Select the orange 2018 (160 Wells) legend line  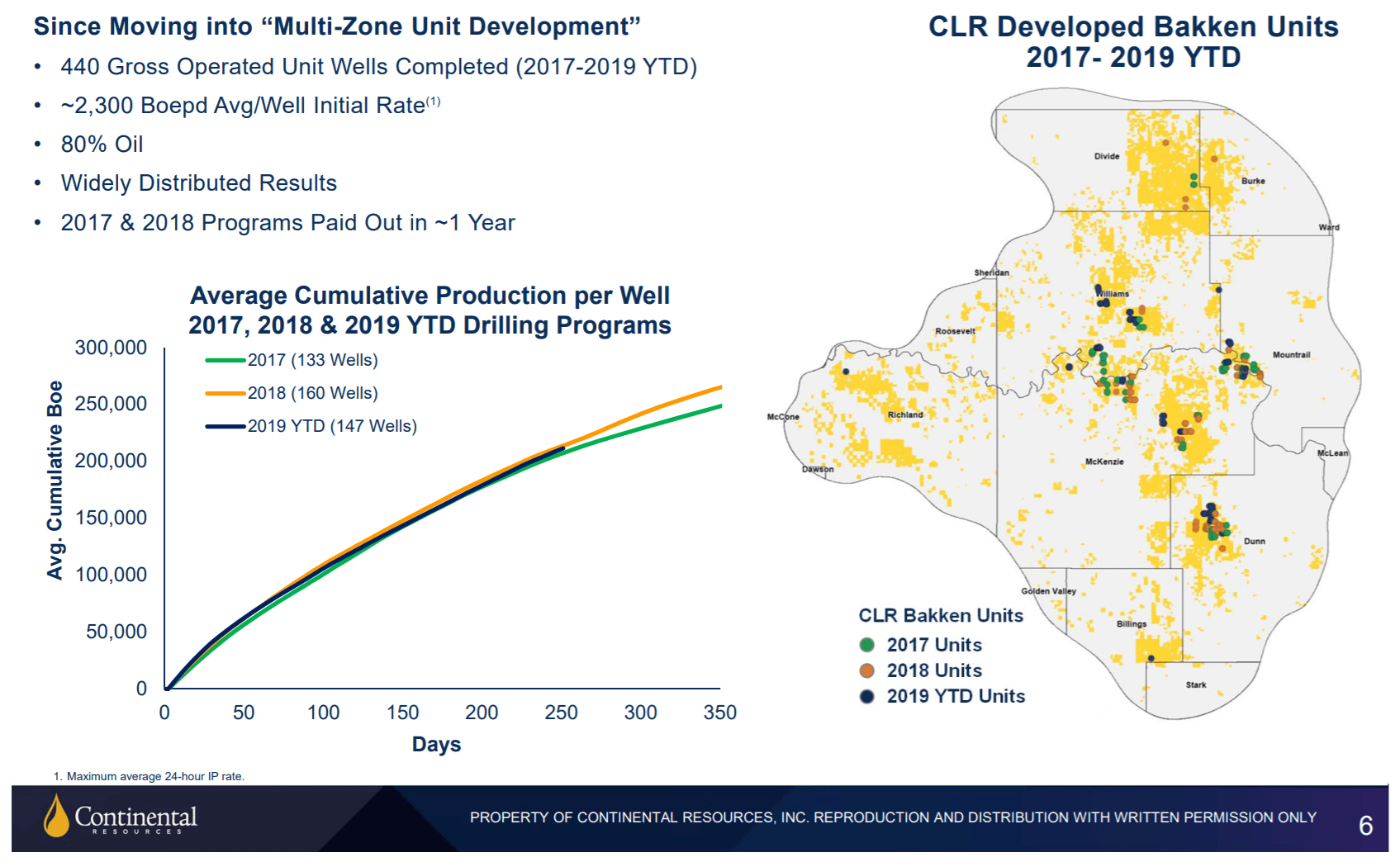point(225,393)
